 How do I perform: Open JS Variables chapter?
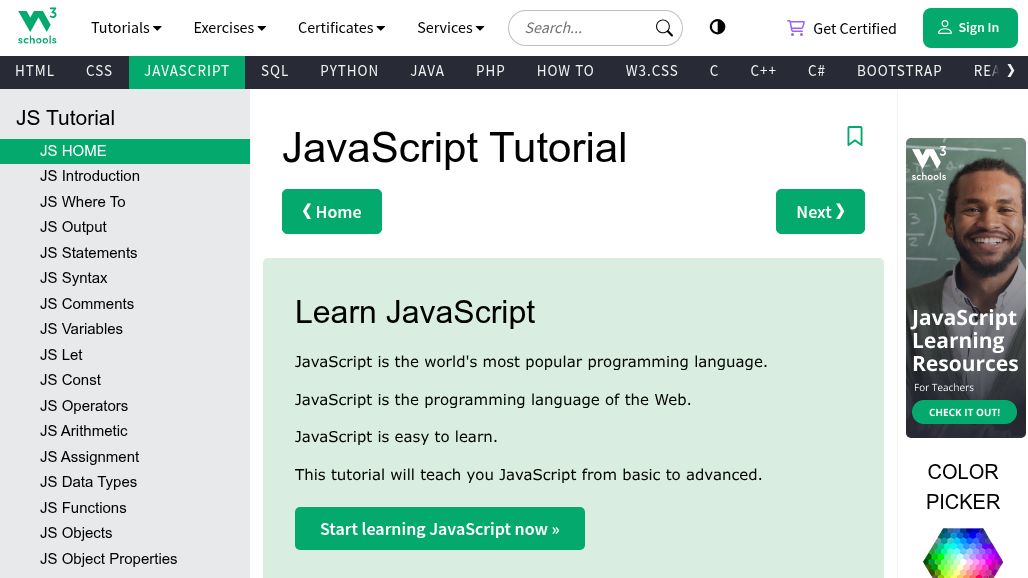click(x=125, y=330)
